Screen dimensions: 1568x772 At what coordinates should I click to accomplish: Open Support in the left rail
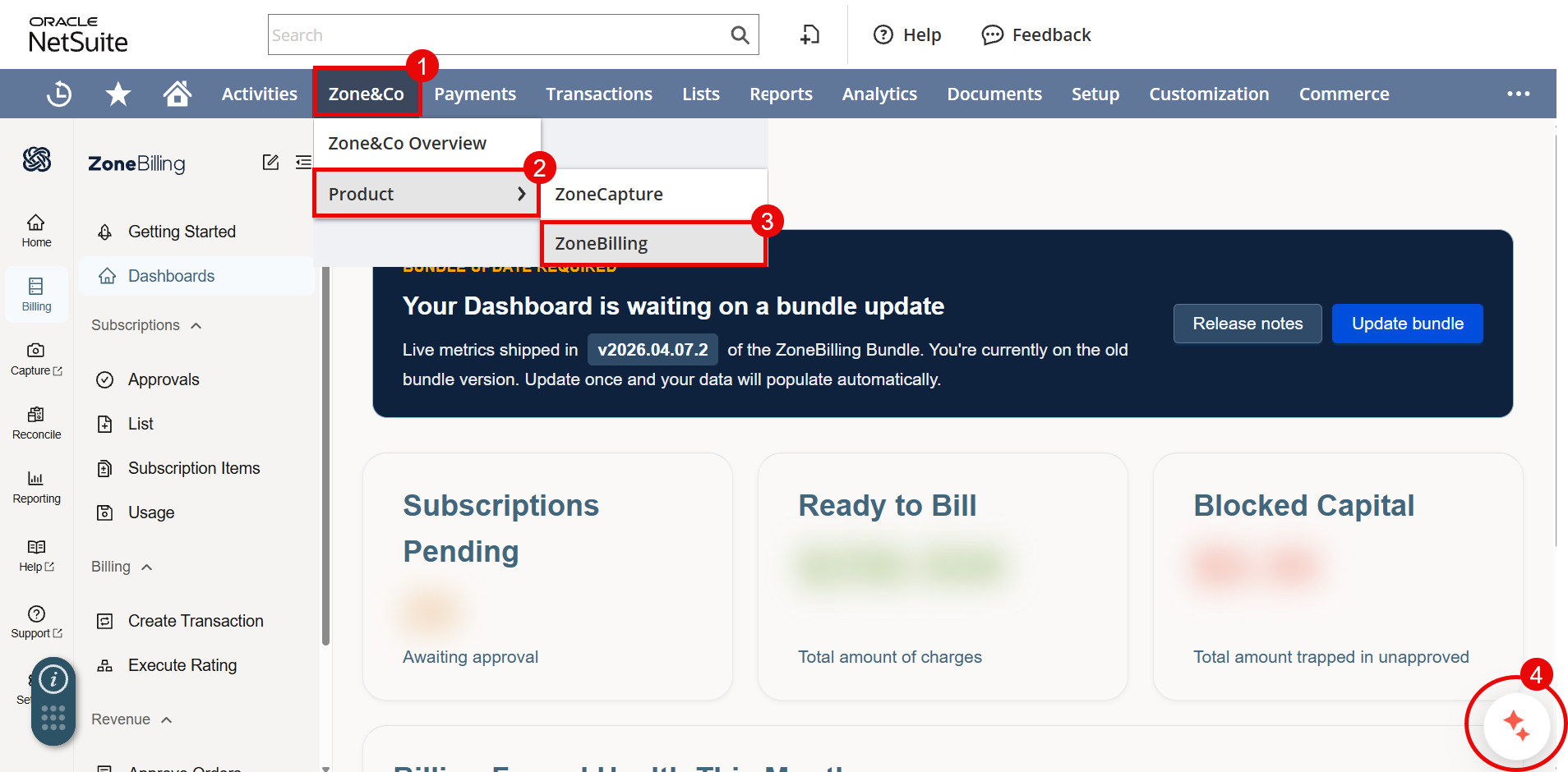point(36,622)
